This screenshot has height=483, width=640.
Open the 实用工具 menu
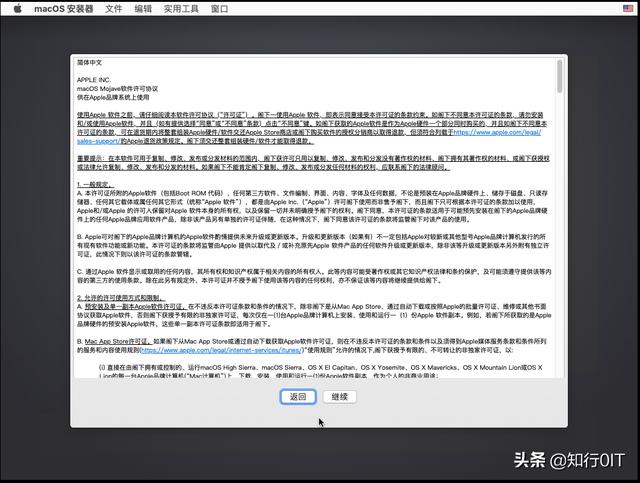tap(181, 9)
